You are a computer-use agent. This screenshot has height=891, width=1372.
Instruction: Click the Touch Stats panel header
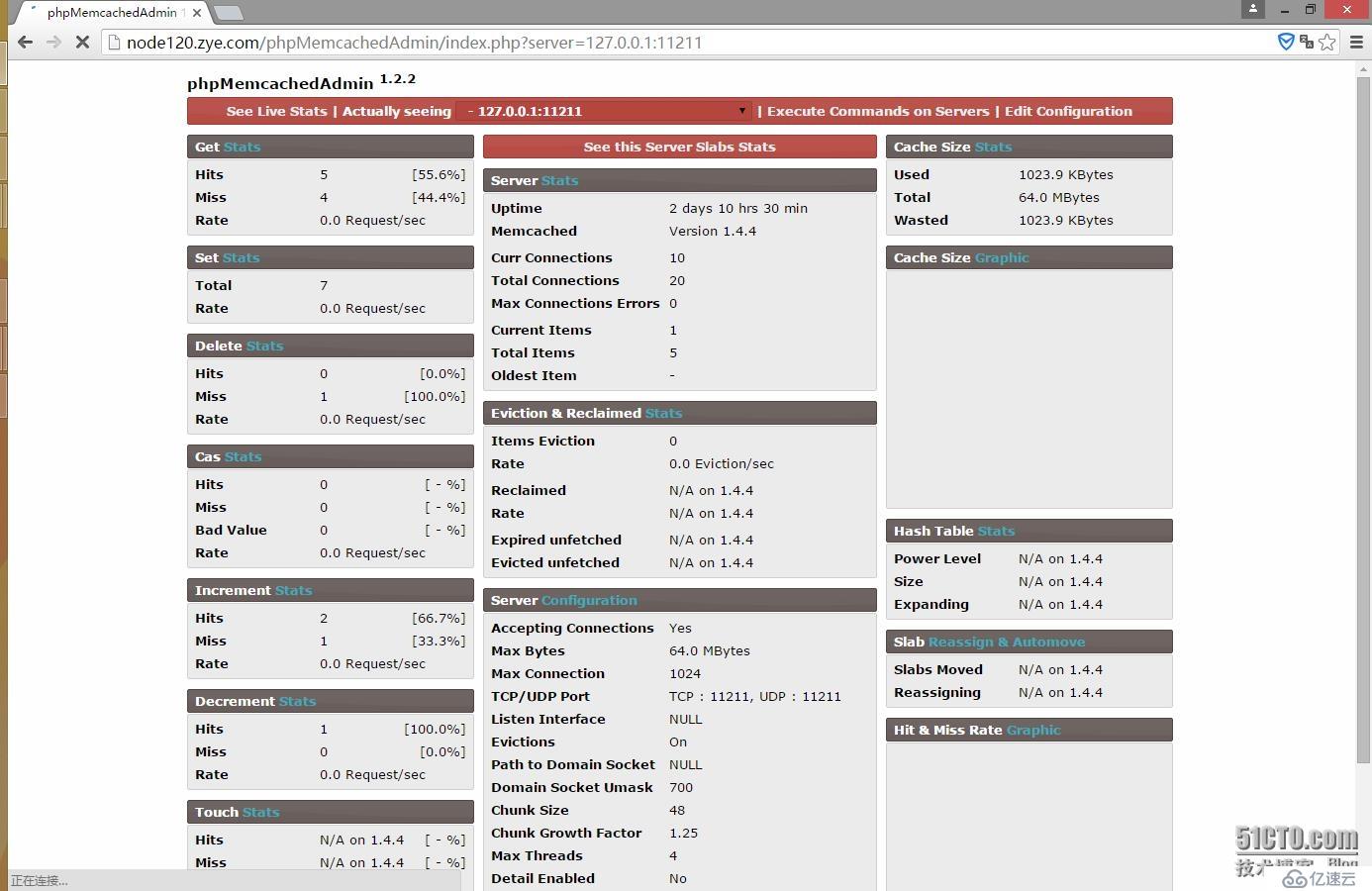[x=331, y=812]
